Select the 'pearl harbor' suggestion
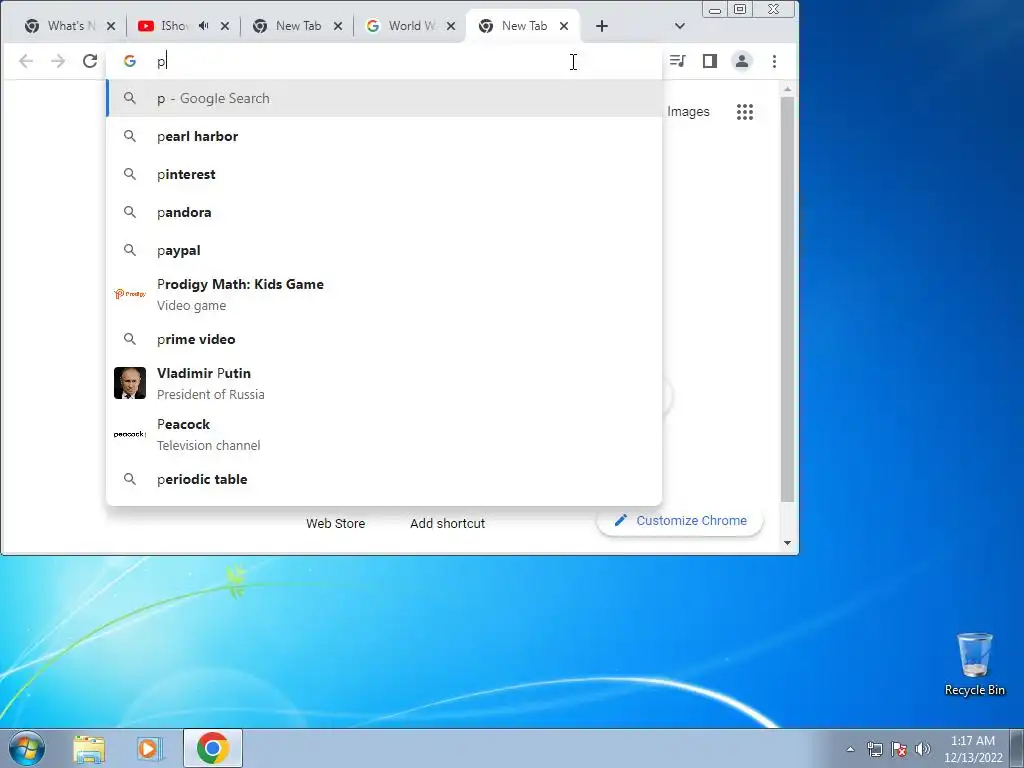Image resolution: width=1024 pixels, height=768 pixels. coord(384,136)
